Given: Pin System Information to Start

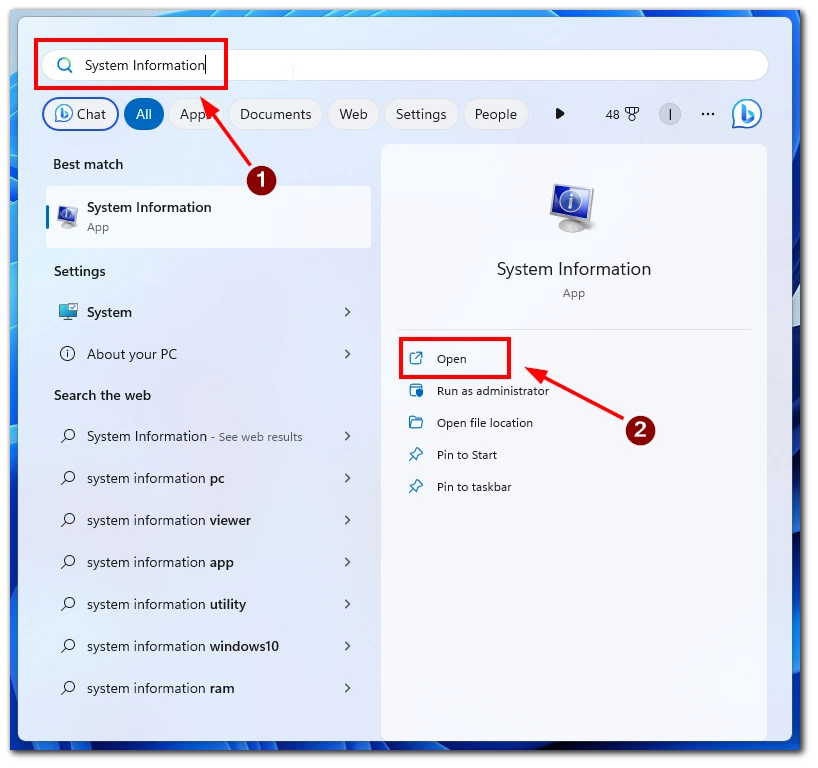Looking at the screenshot, I should click(467, 455).
